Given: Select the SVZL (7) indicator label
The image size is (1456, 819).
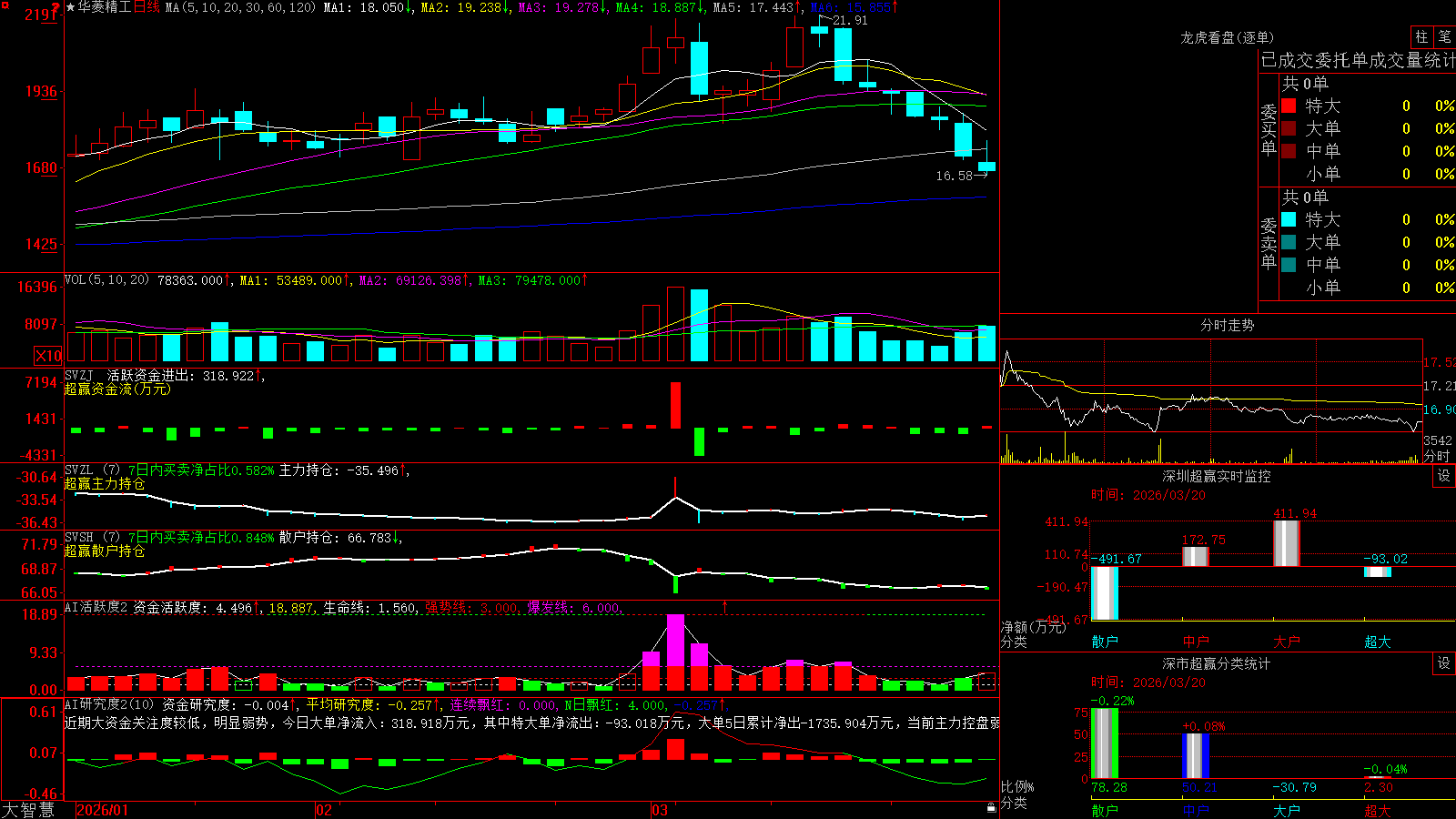Looking at the screenshot, I should click(93, 470).
